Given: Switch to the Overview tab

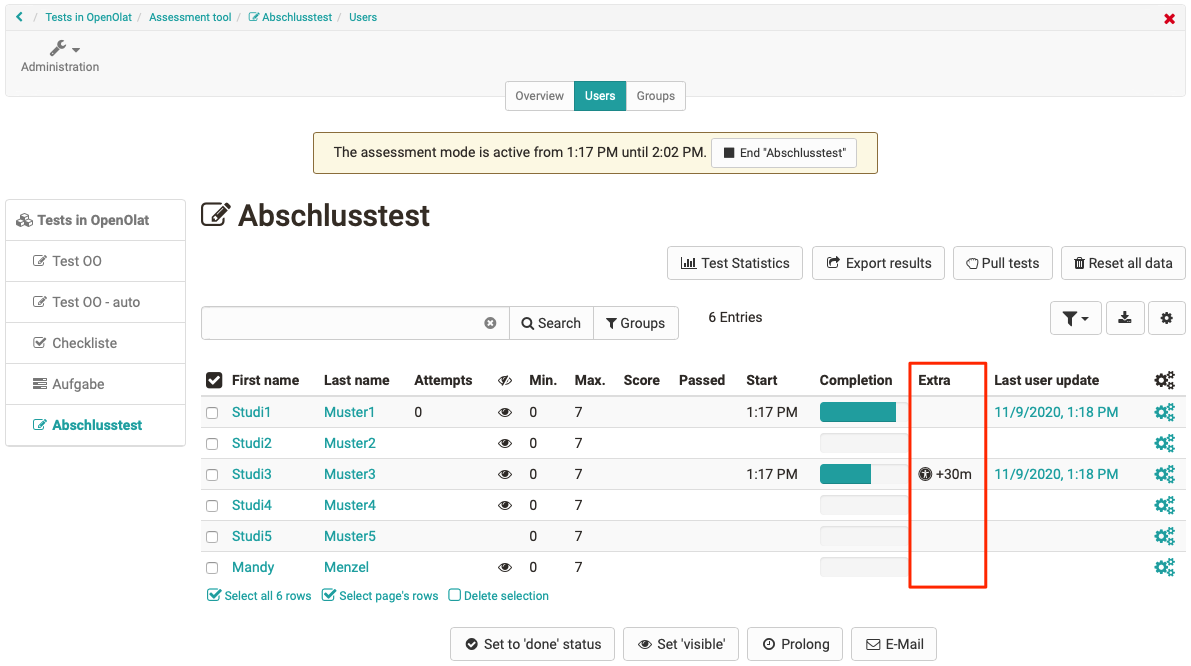Looking at the screenshot, I should coord(539,96).
